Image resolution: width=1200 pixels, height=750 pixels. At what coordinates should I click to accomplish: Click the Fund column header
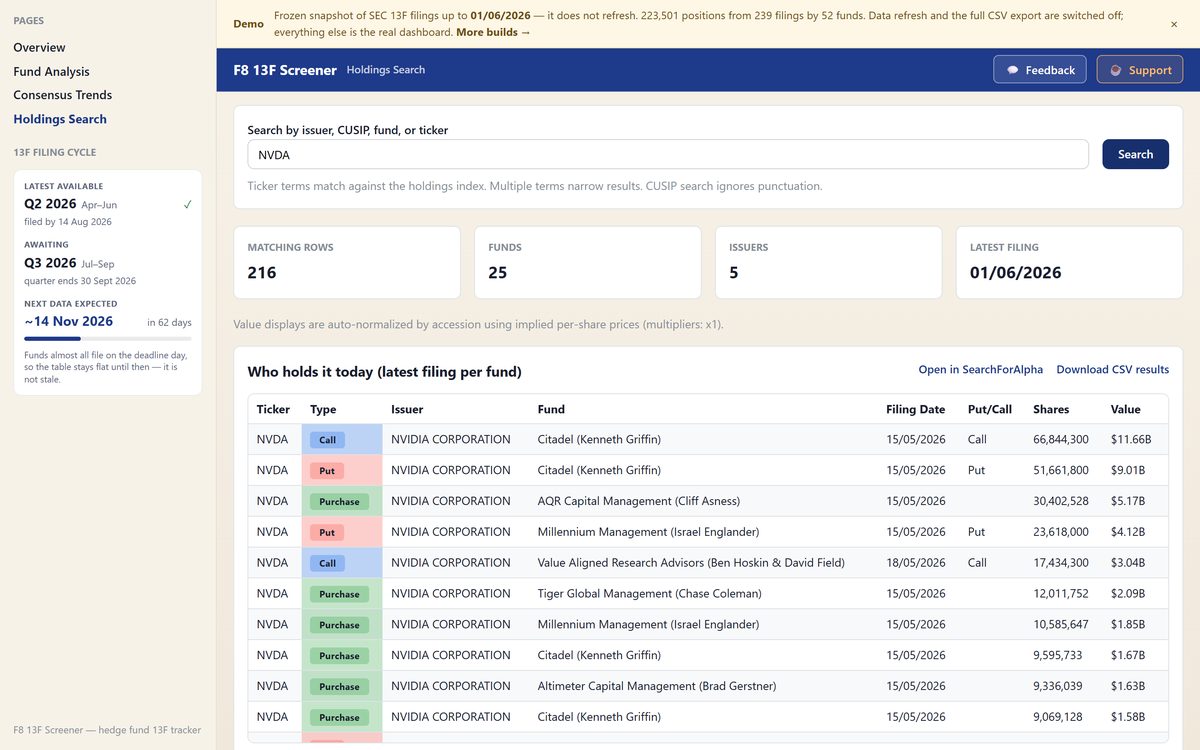[551, 409]
